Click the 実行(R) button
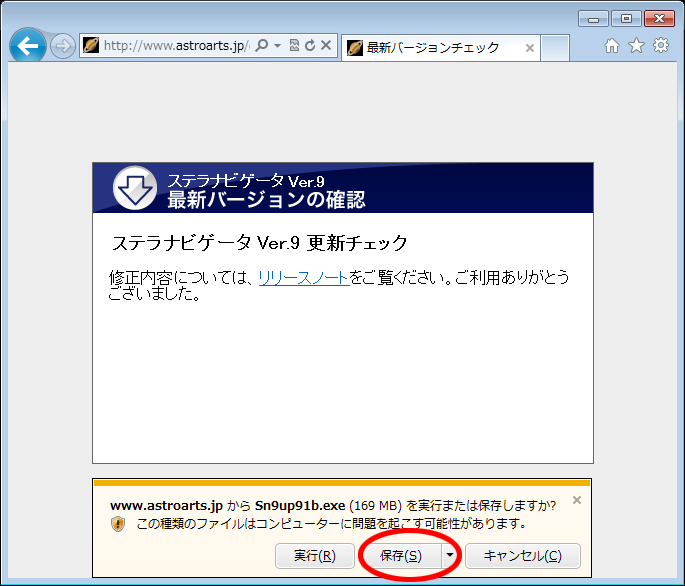This screenshot has height=586, width=685. click(315, 556)
